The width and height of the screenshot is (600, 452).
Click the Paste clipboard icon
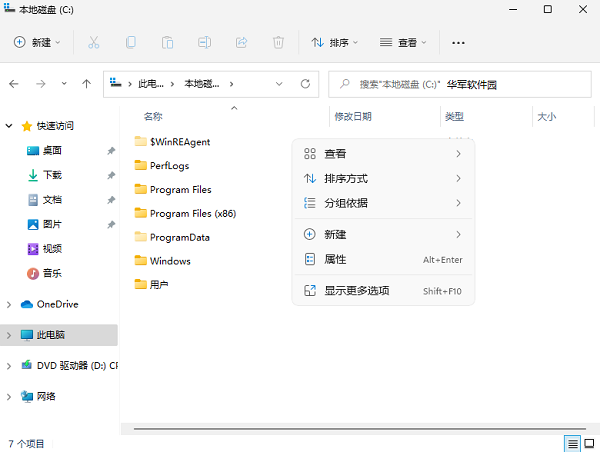coord(167,42)
